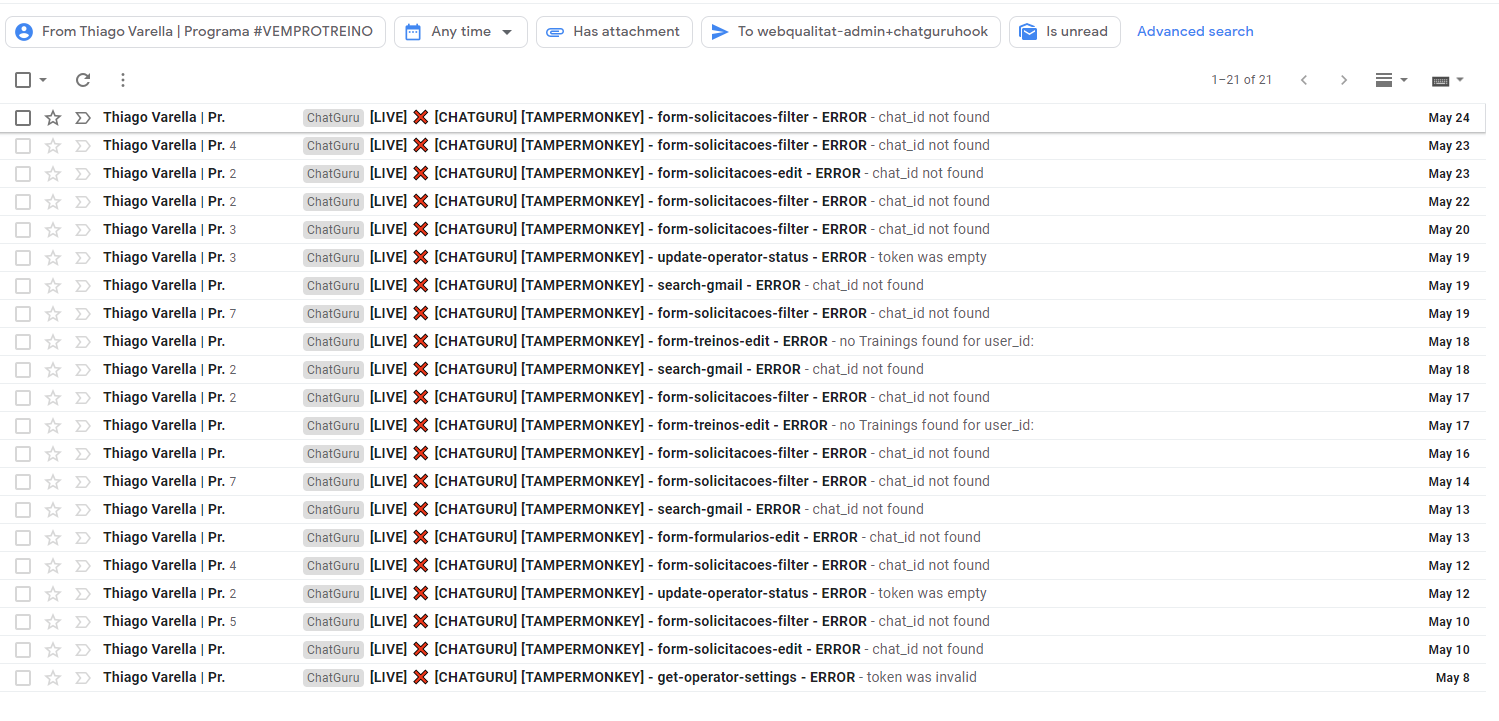1499x721 pixels.
Task: Mark the May 22 email as important
Action: tap(83, 202)
